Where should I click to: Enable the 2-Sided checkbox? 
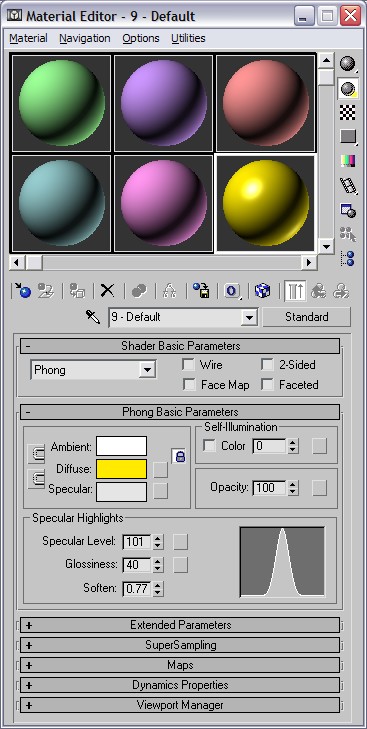267,365
